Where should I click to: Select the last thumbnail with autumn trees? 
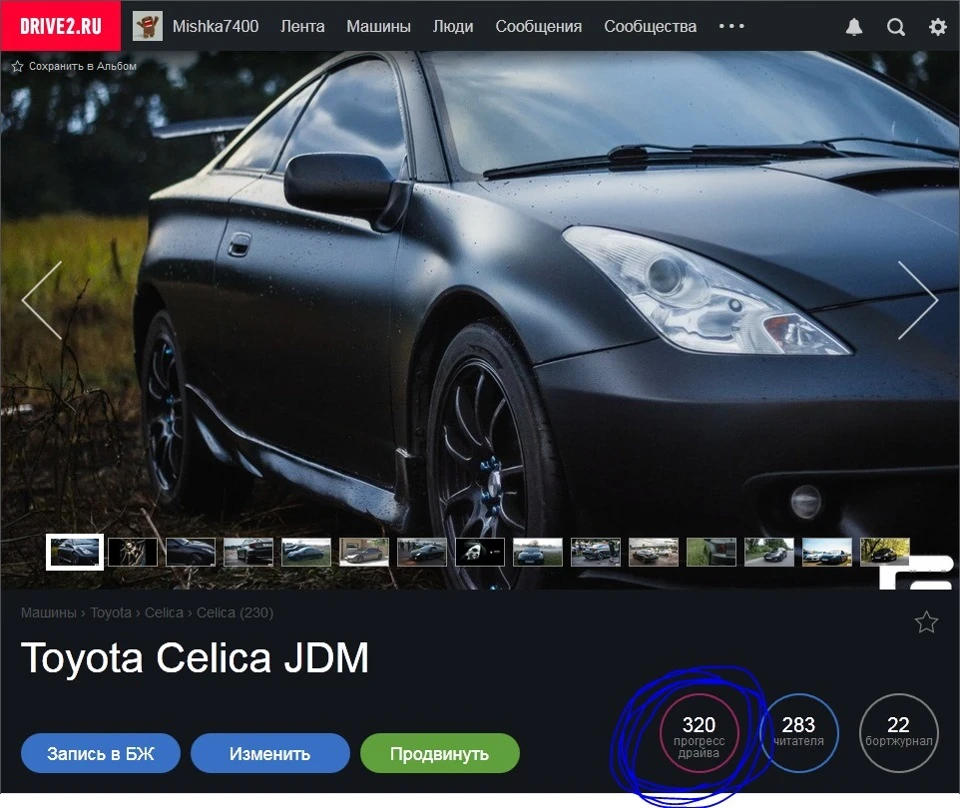[x=885, y=552]
